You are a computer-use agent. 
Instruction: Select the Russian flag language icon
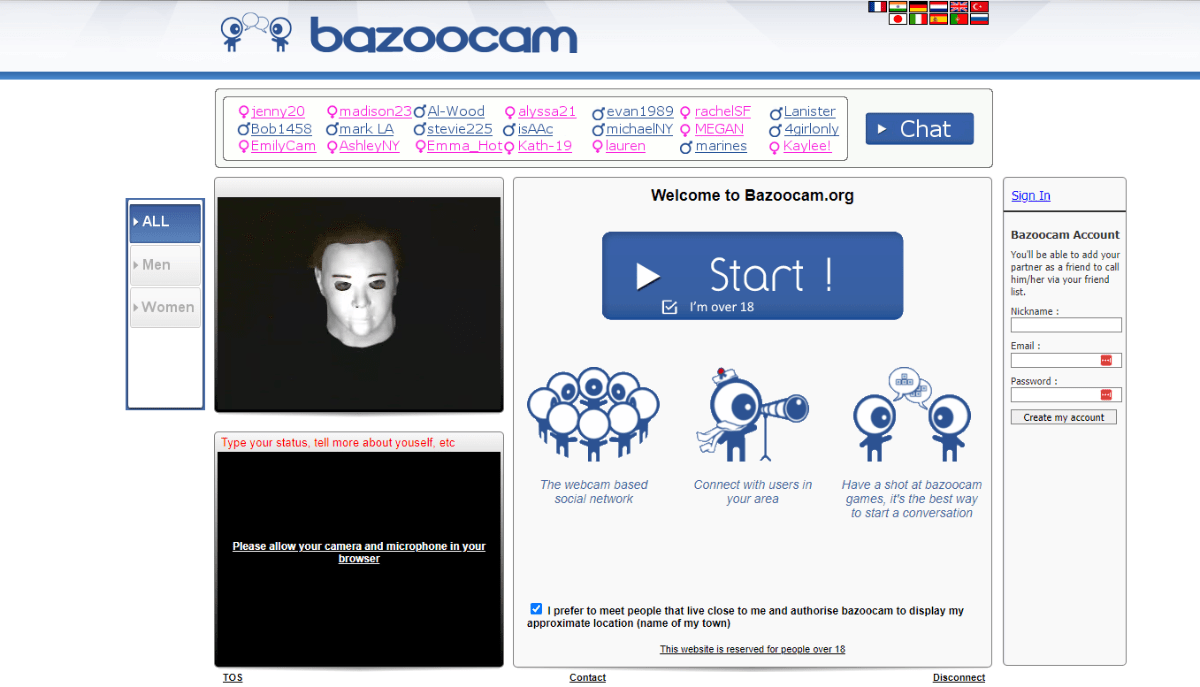[979, 19]
